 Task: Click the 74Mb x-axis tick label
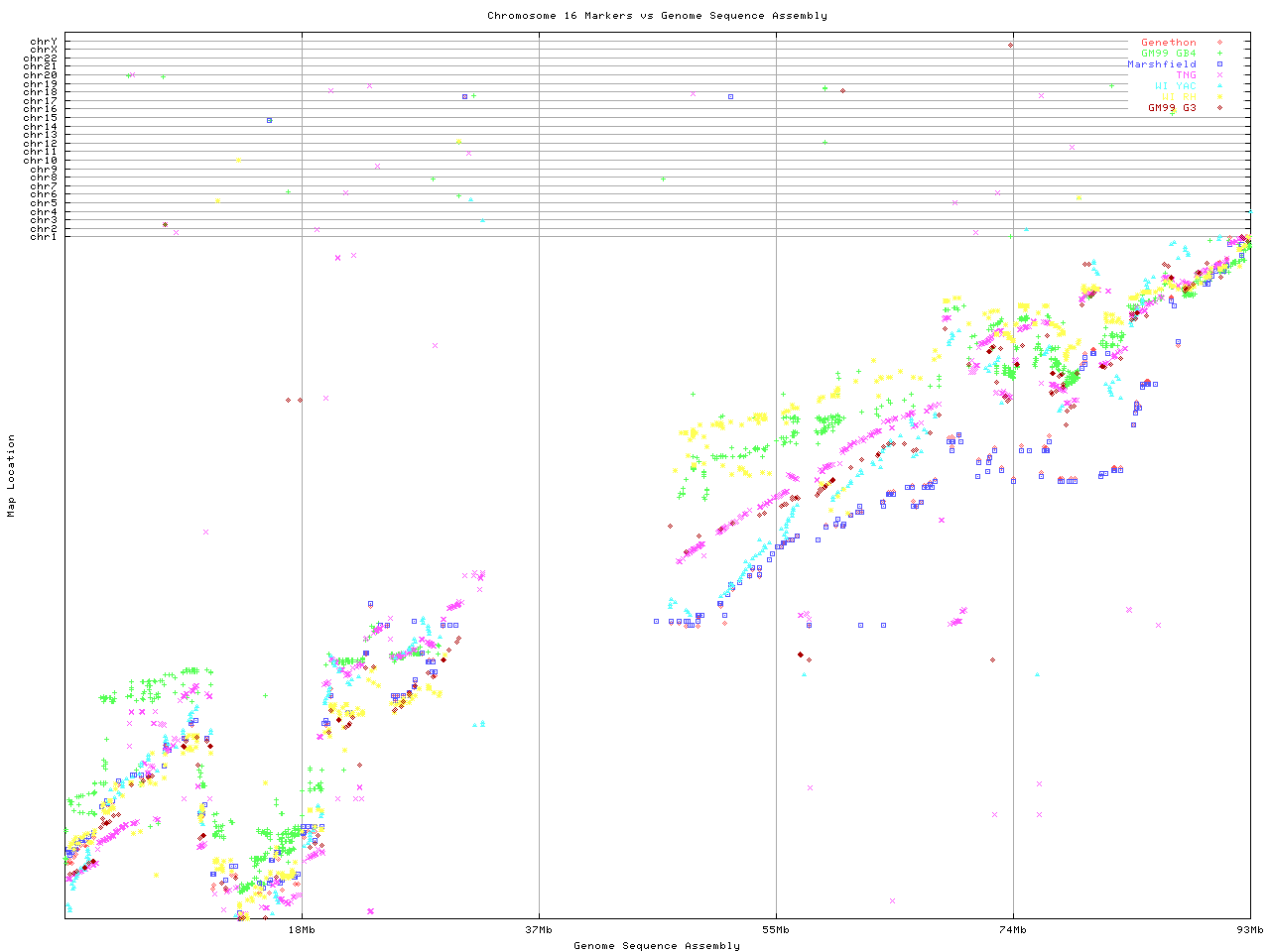click(x=1013, y=929)
